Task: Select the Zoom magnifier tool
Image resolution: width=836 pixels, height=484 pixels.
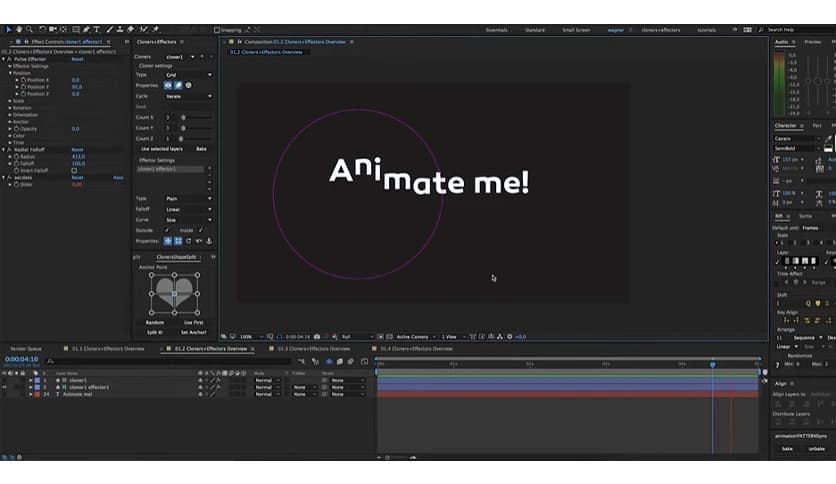Action: (30, 30)
